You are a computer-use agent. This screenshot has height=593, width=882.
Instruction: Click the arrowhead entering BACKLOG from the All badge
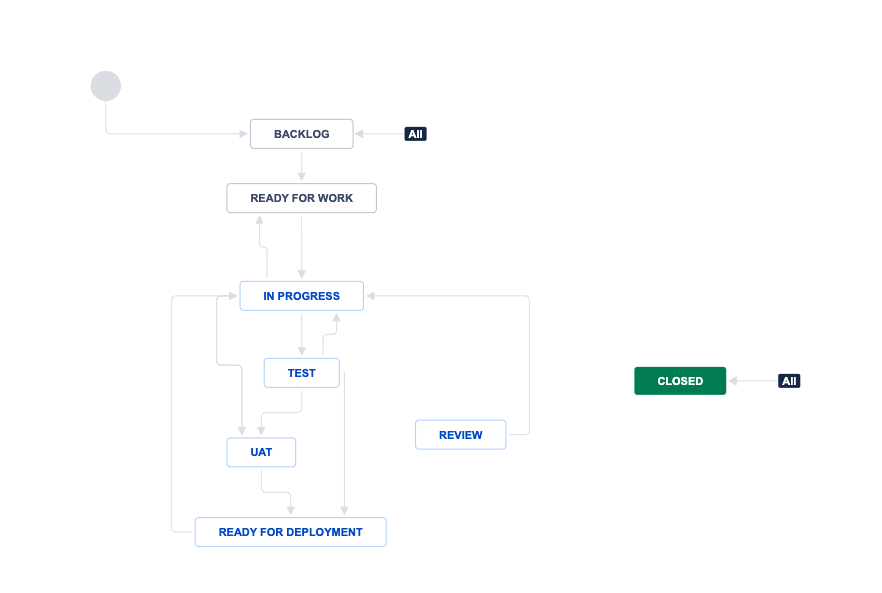[x=359, y=134]
